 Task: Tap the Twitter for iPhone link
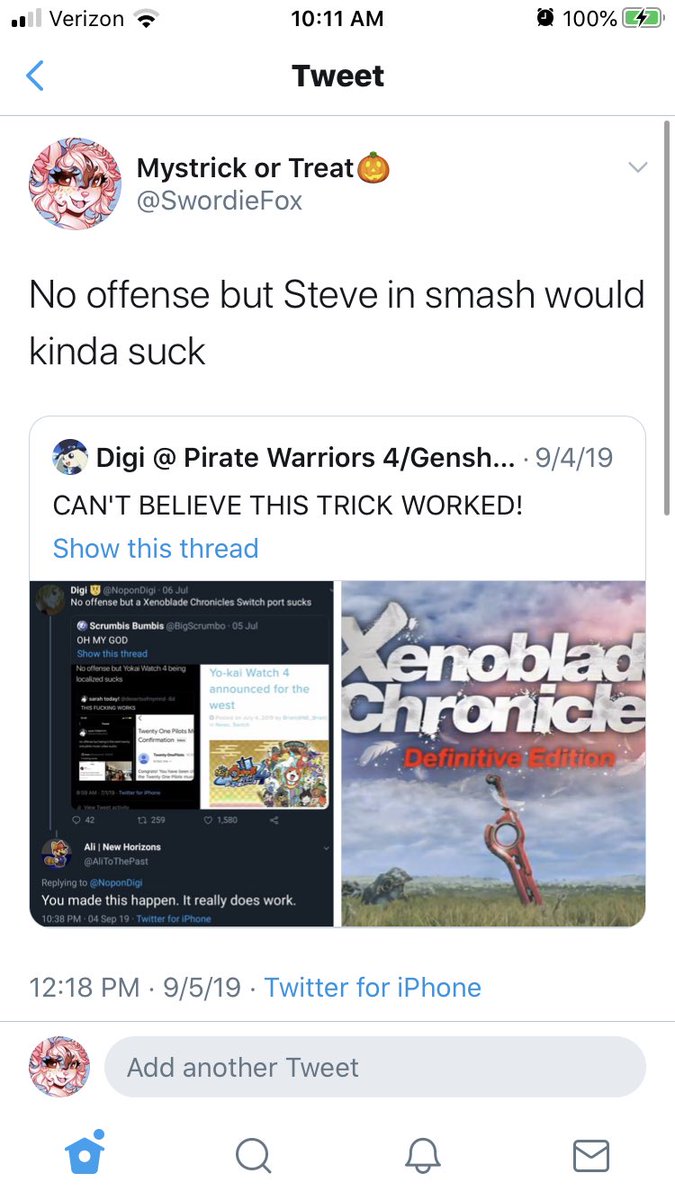click(373, 987)
